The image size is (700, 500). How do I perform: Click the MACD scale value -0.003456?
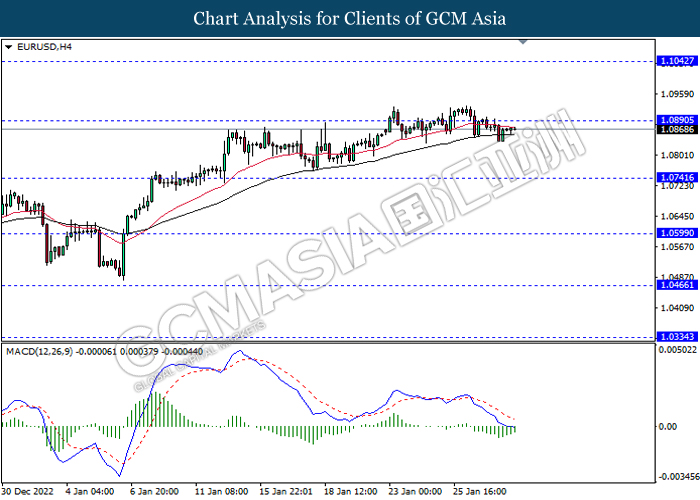click(x=679, y=477)
